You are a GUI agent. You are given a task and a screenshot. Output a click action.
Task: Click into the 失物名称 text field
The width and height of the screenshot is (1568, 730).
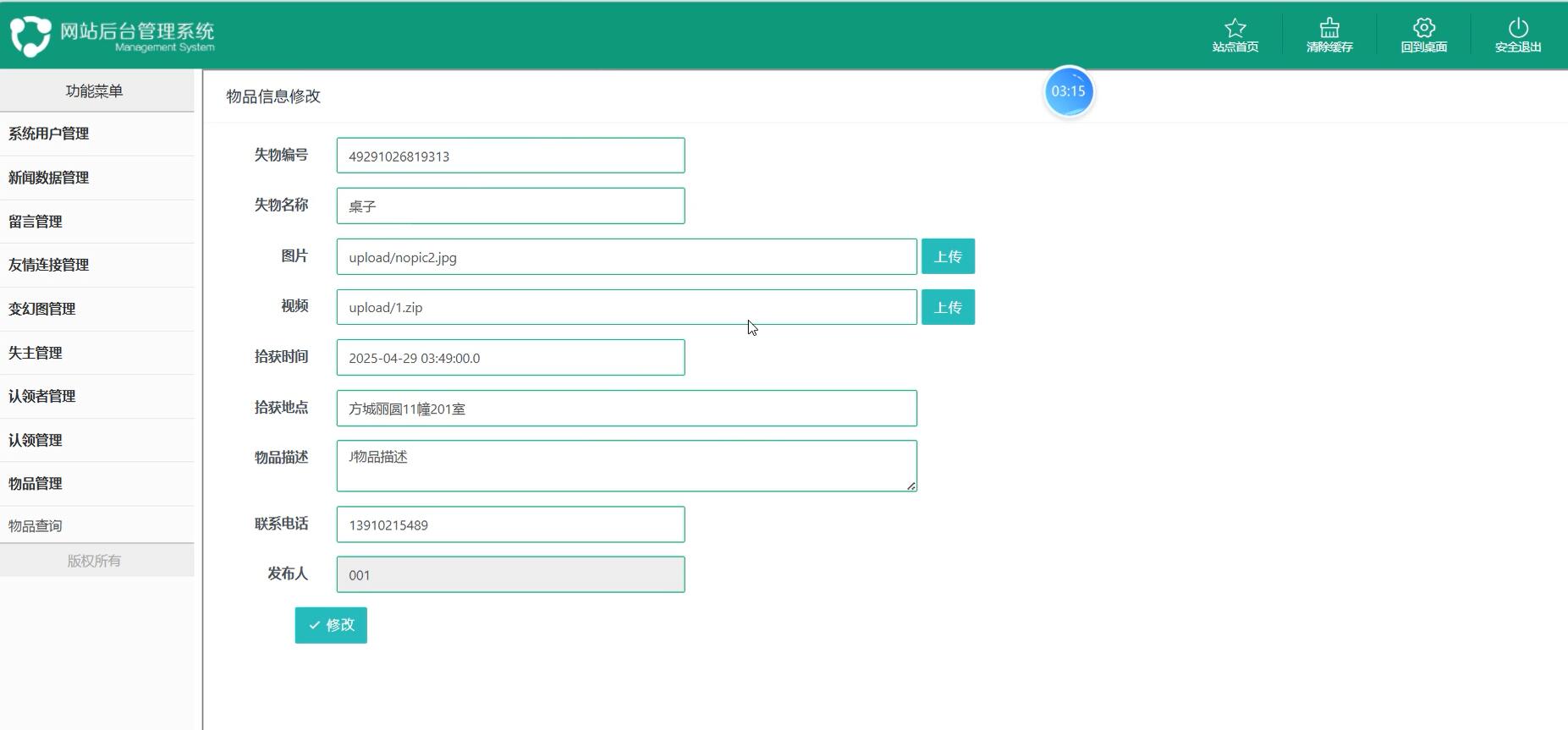[510, 206]
